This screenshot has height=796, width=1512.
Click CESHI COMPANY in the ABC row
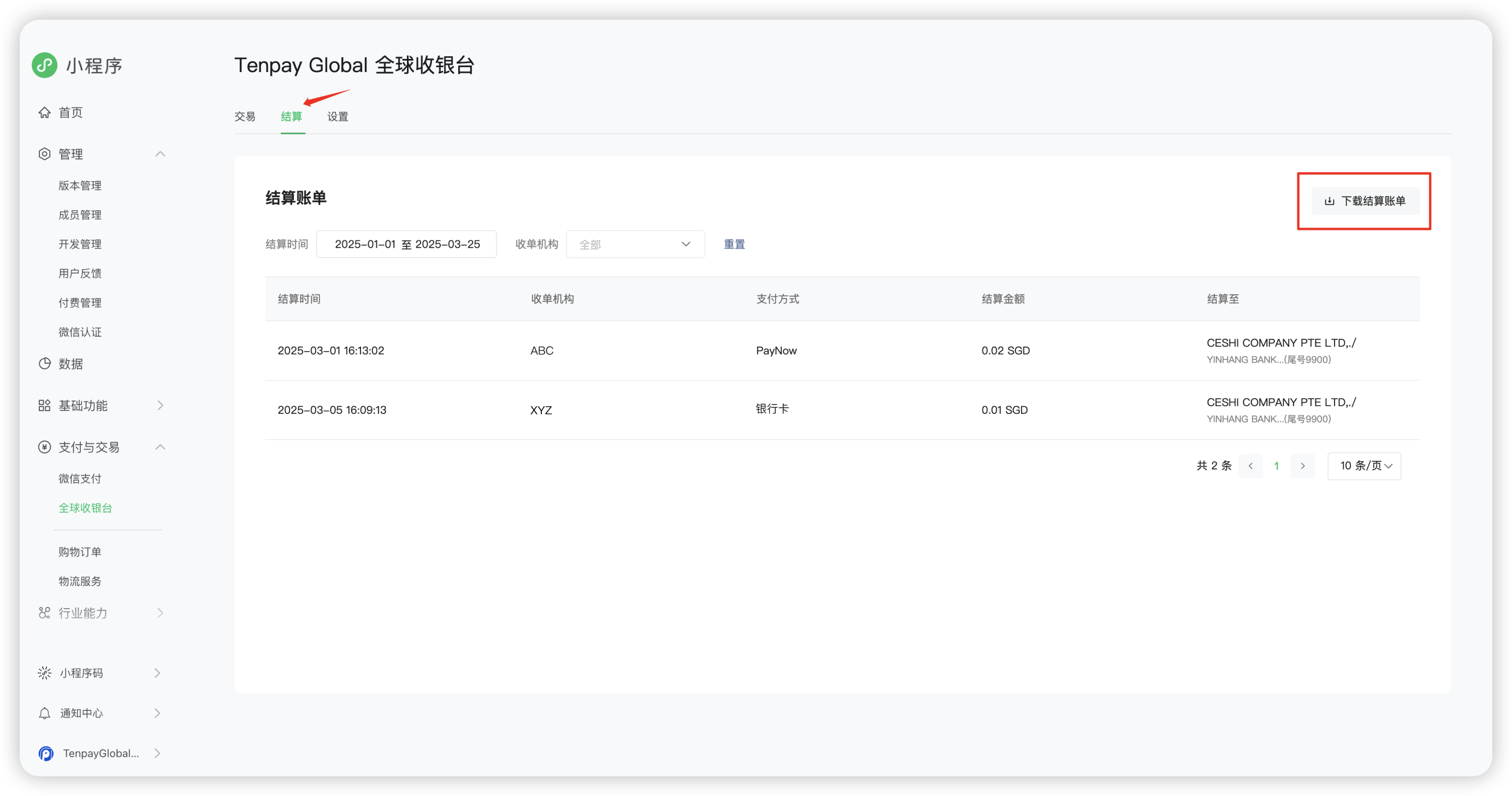pyautogui.click(x=1281, y=343)
